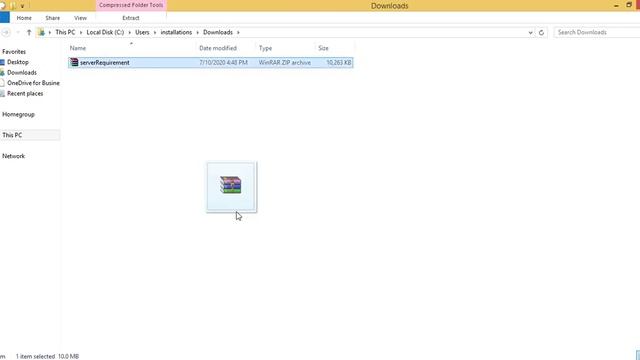Click the WinRAR drag thumbnail
The height and width of the screenshot is (360, 640).
point(231,187)
